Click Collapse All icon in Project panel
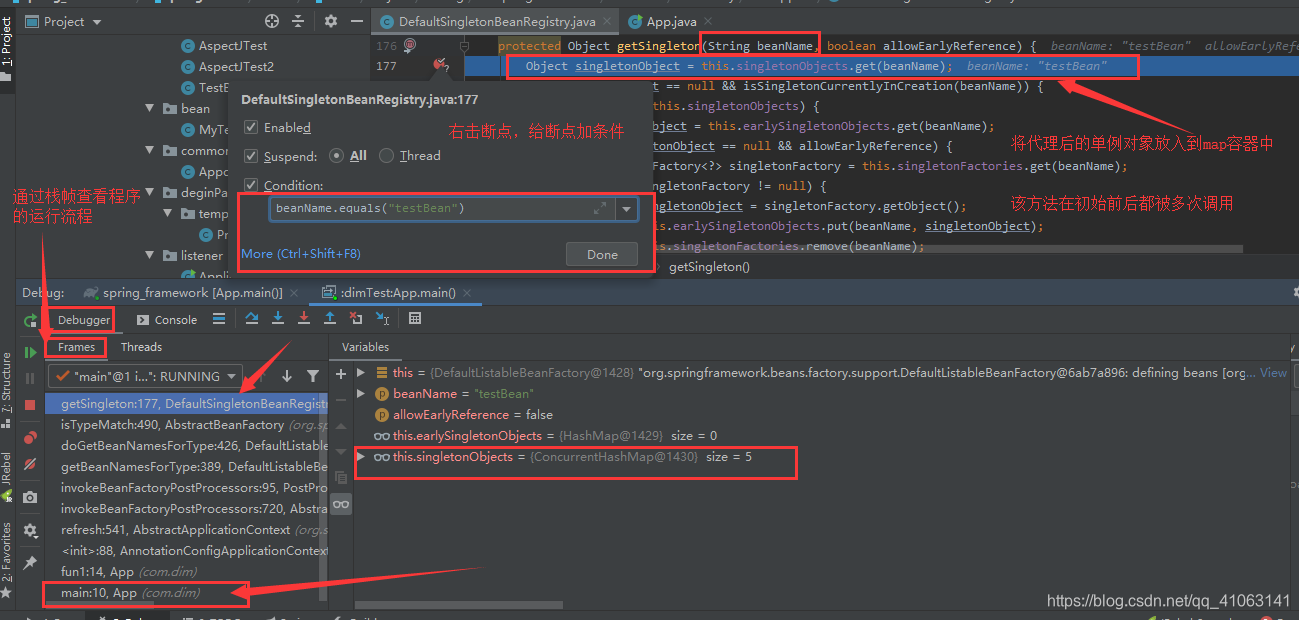The image size is (1299, 620). pyautogui.click(x=298, y=21)
